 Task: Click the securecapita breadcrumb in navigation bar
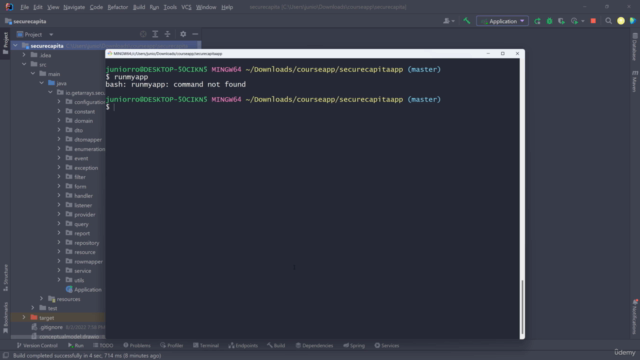pos(30,21)
